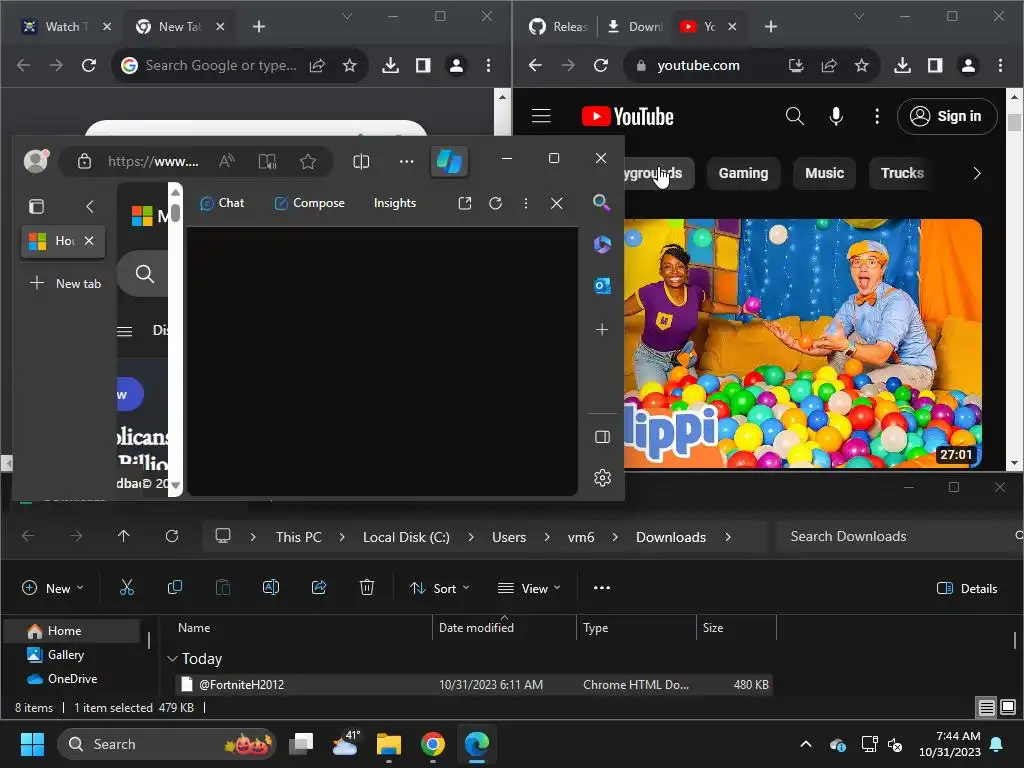The width and height of the screenshot is (1024, 768).
Task: Open the Sort dropdown in File Explorer
Action: [x=440, y=588]
